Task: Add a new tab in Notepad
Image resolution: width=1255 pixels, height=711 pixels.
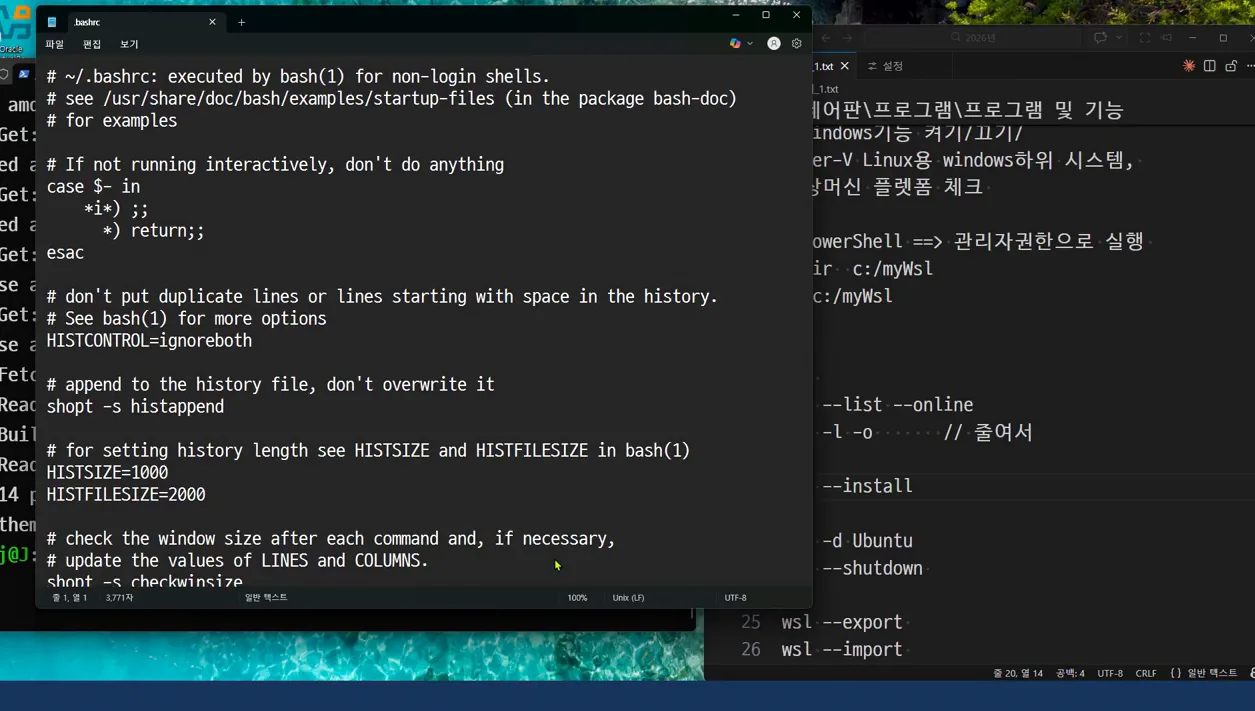Action: coord(241,22)
